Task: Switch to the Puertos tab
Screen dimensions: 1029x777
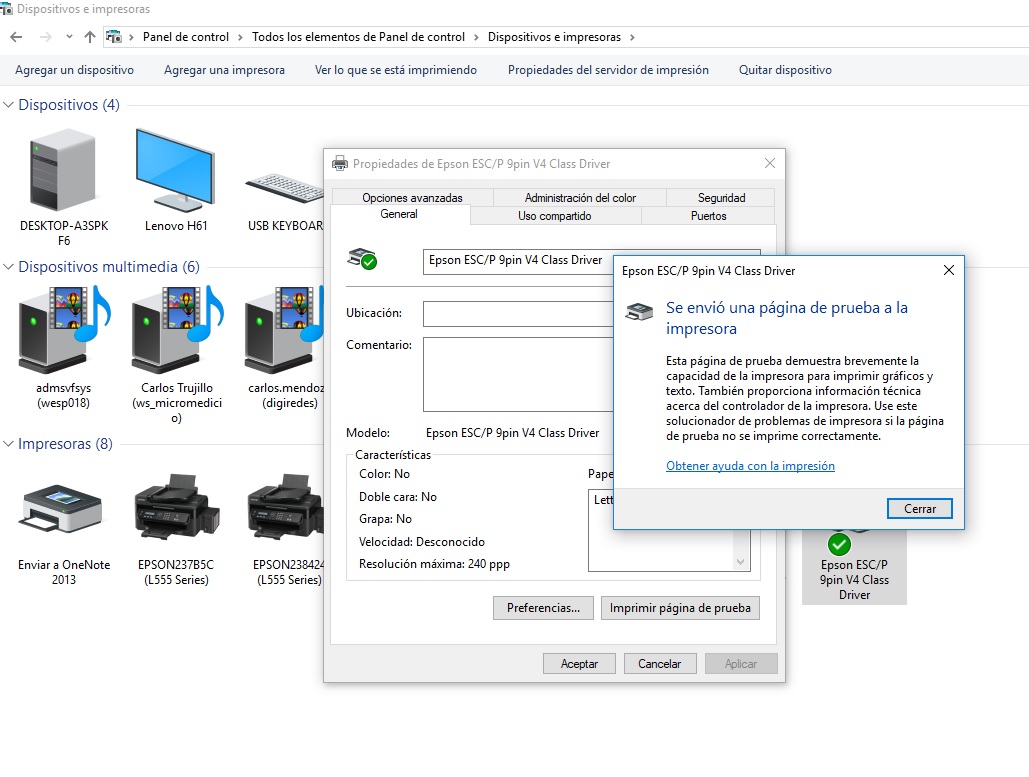Action: point(708,215)
